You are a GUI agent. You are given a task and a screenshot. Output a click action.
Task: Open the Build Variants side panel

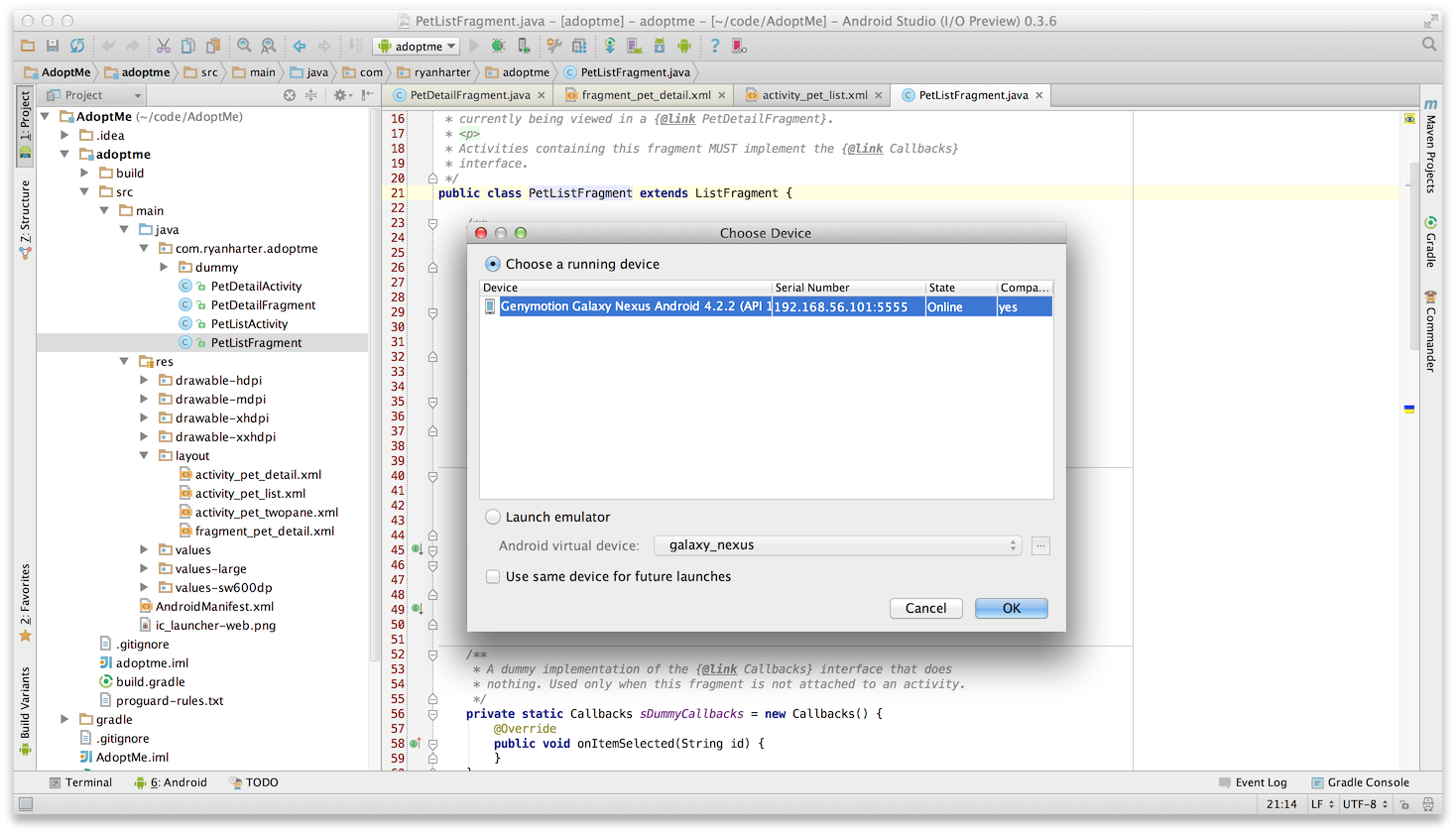coord(25,711)
